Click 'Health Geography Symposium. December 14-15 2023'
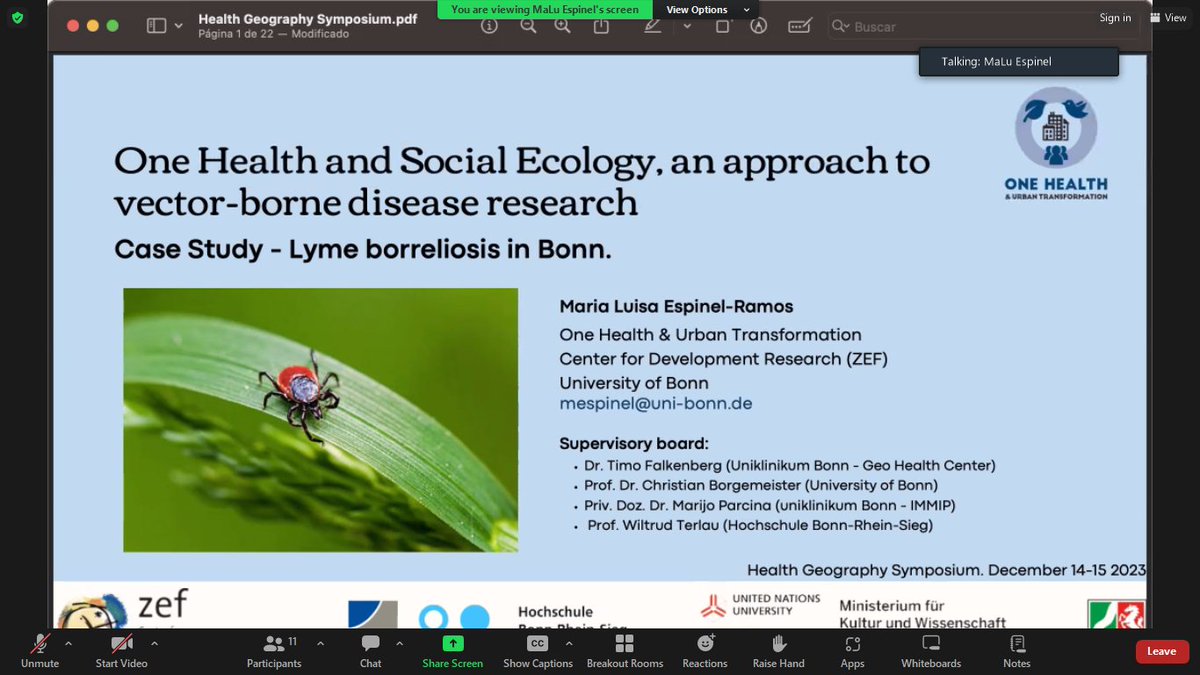The image size is (1200, 675). click(946, 570)
